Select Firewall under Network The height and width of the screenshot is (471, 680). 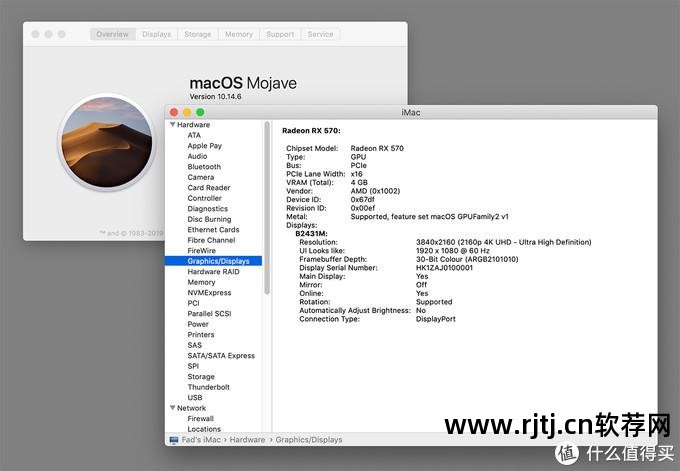[x=200, y=419]
